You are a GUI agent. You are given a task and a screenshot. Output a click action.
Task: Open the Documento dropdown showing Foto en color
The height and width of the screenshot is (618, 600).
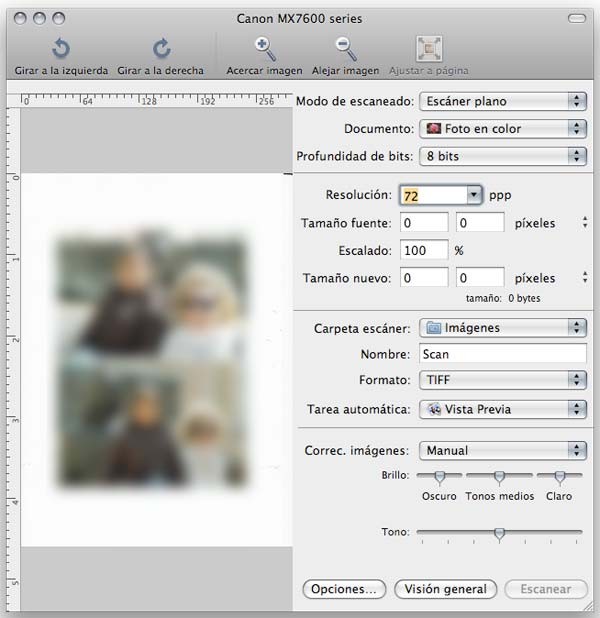503,129
